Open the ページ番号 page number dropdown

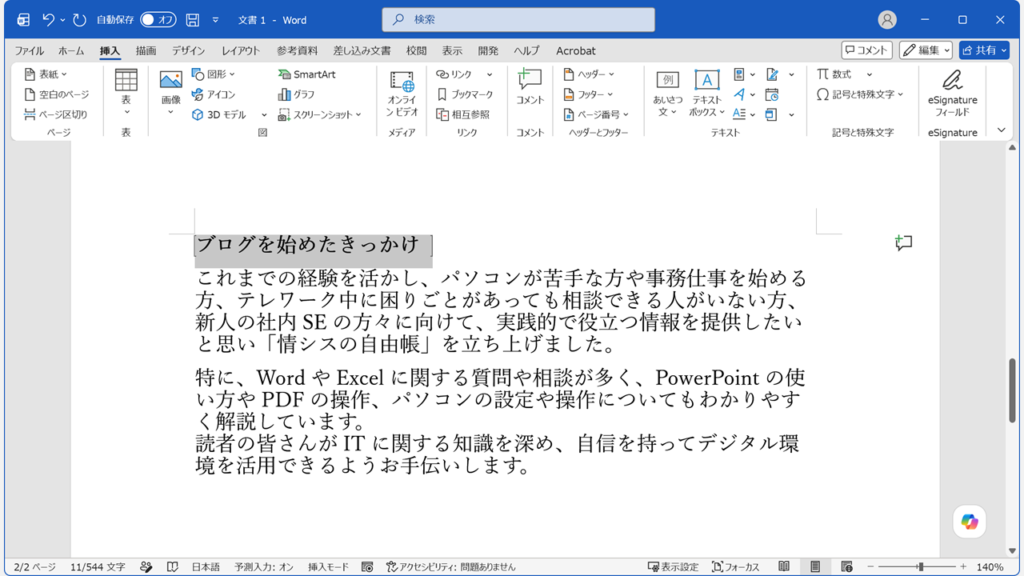pos(596,114)
